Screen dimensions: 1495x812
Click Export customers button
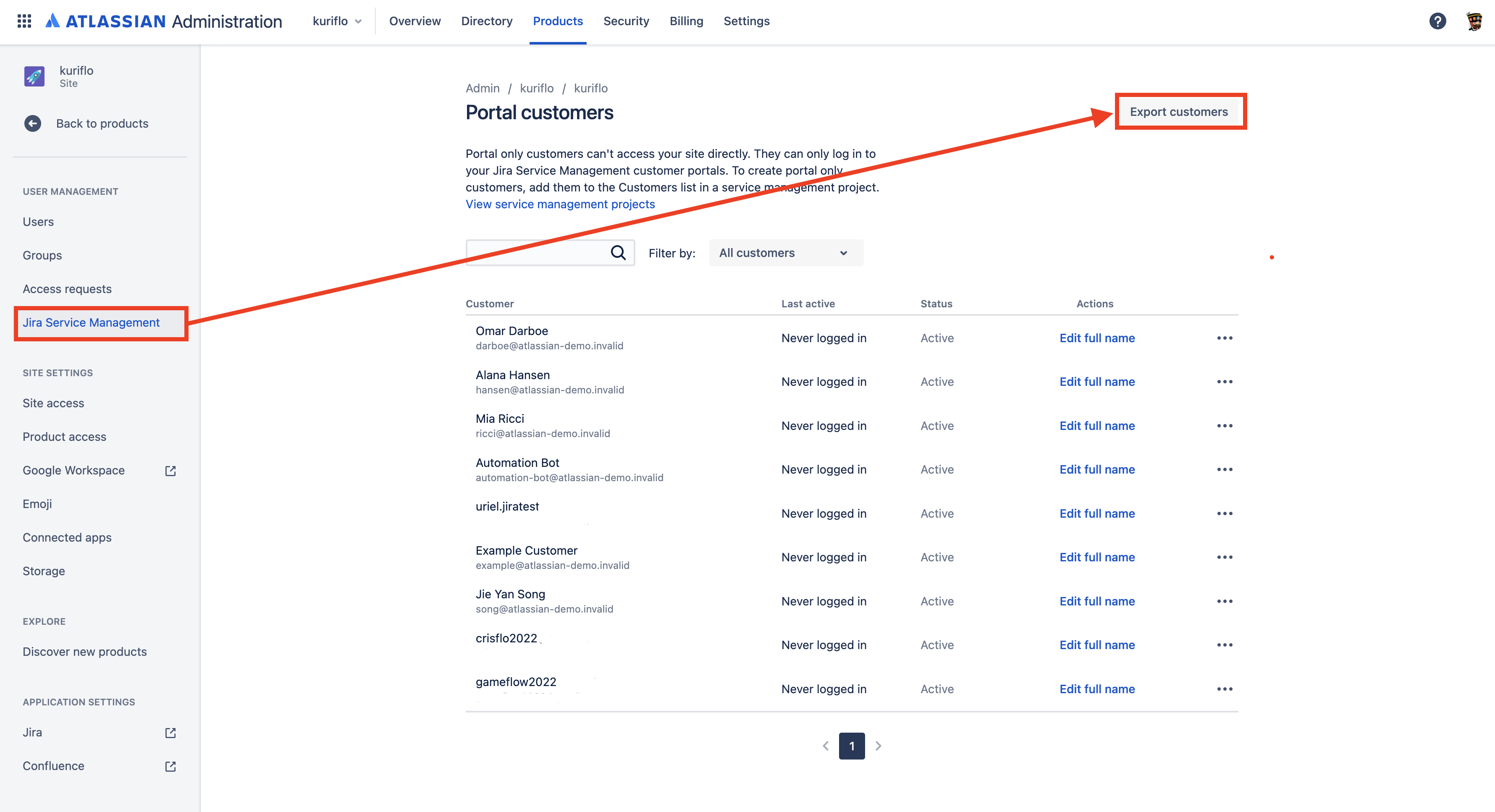[1178, 111]
